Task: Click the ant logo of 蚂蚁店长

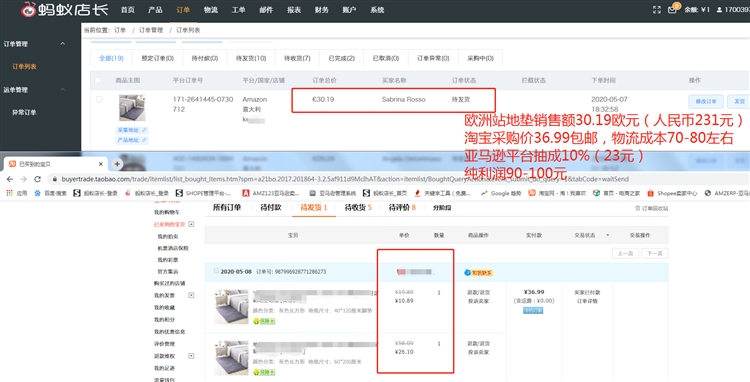Action: pyautogui.click(x=29, y=9)
